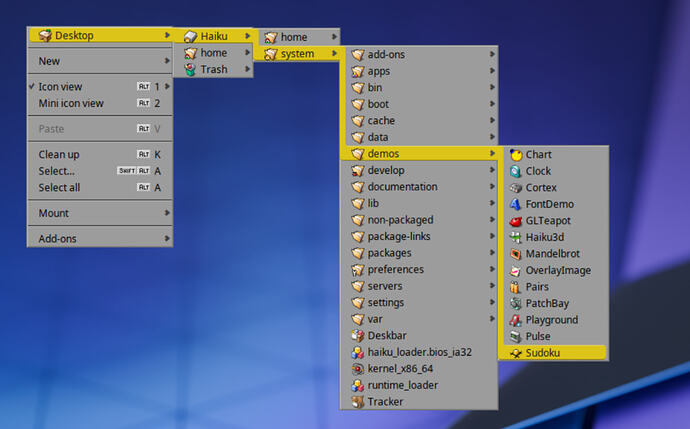This screenshot has height=429, width=690.
Task: Click the Trash icon in the Desktop submenu
Action: (190, 70)
